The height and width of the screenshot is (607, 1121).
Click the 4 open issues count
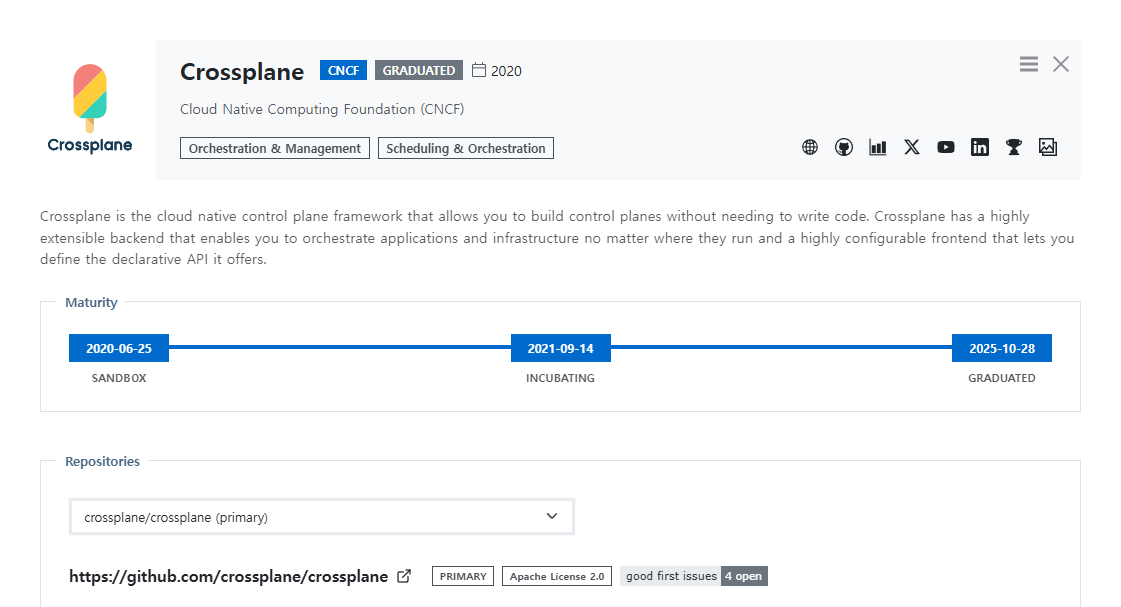click(744, 576)
